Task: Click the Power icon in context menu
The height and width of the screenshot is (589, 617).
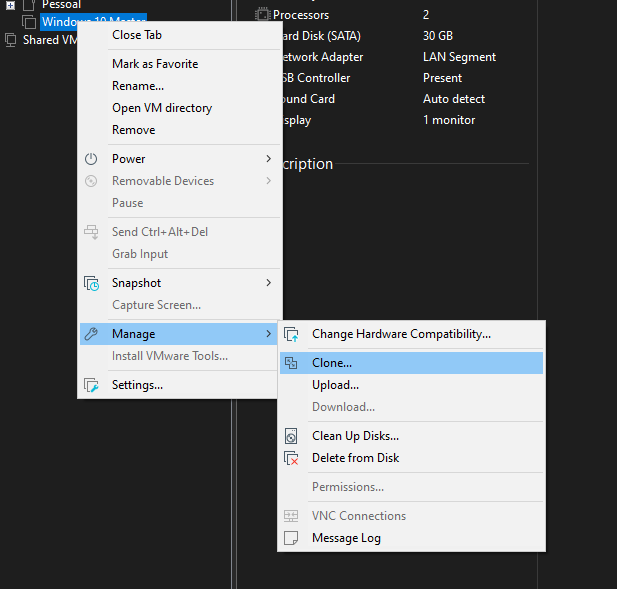Action: tap(91, 159)
